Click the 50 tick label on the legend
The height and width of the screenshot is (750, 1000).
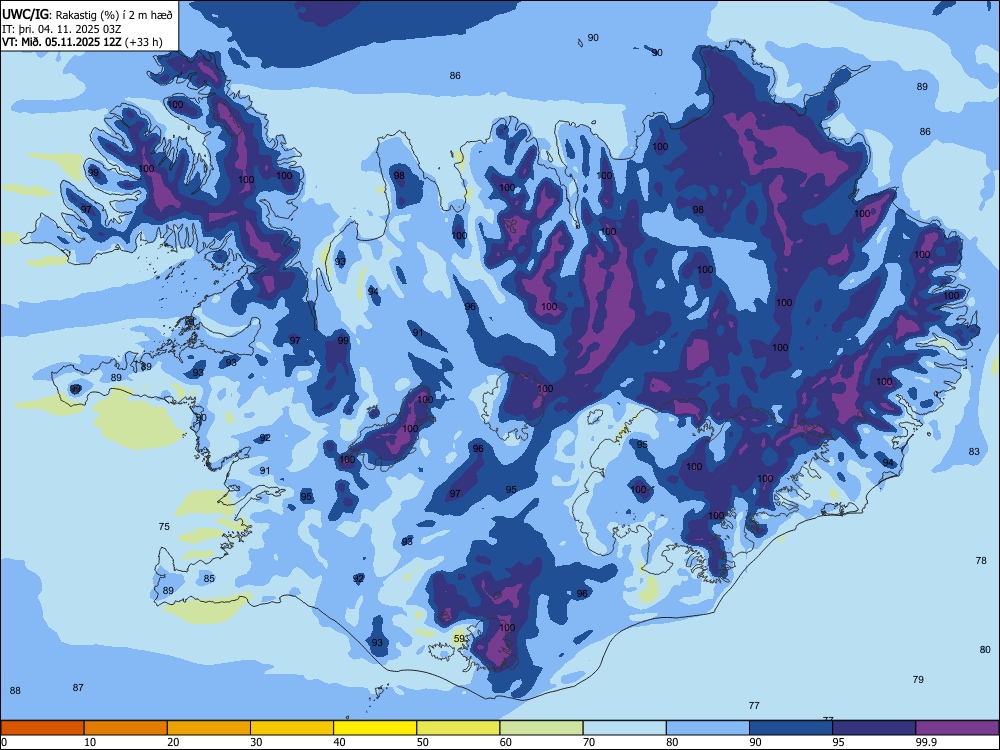click(x=423, y=742)
